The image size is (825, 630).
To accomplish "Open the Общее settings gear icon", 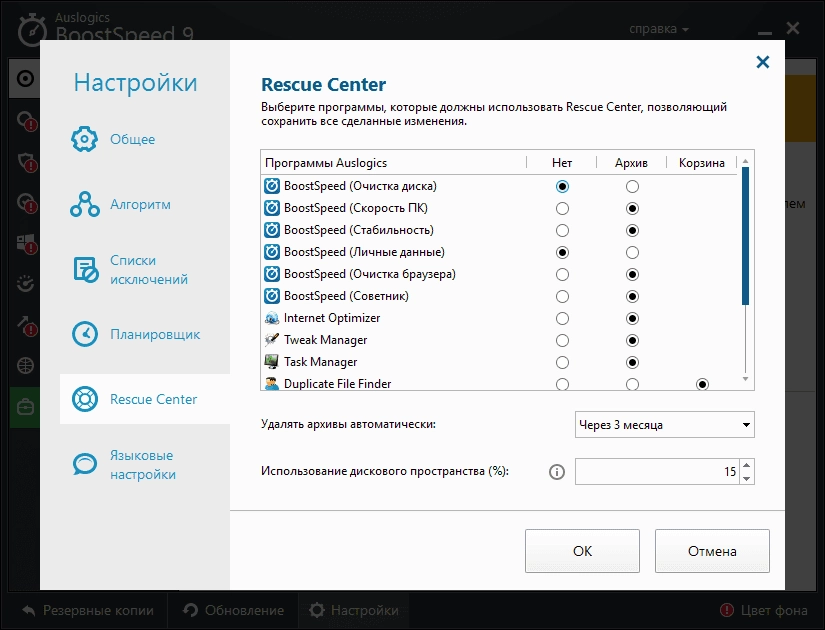I will point(84,139).
